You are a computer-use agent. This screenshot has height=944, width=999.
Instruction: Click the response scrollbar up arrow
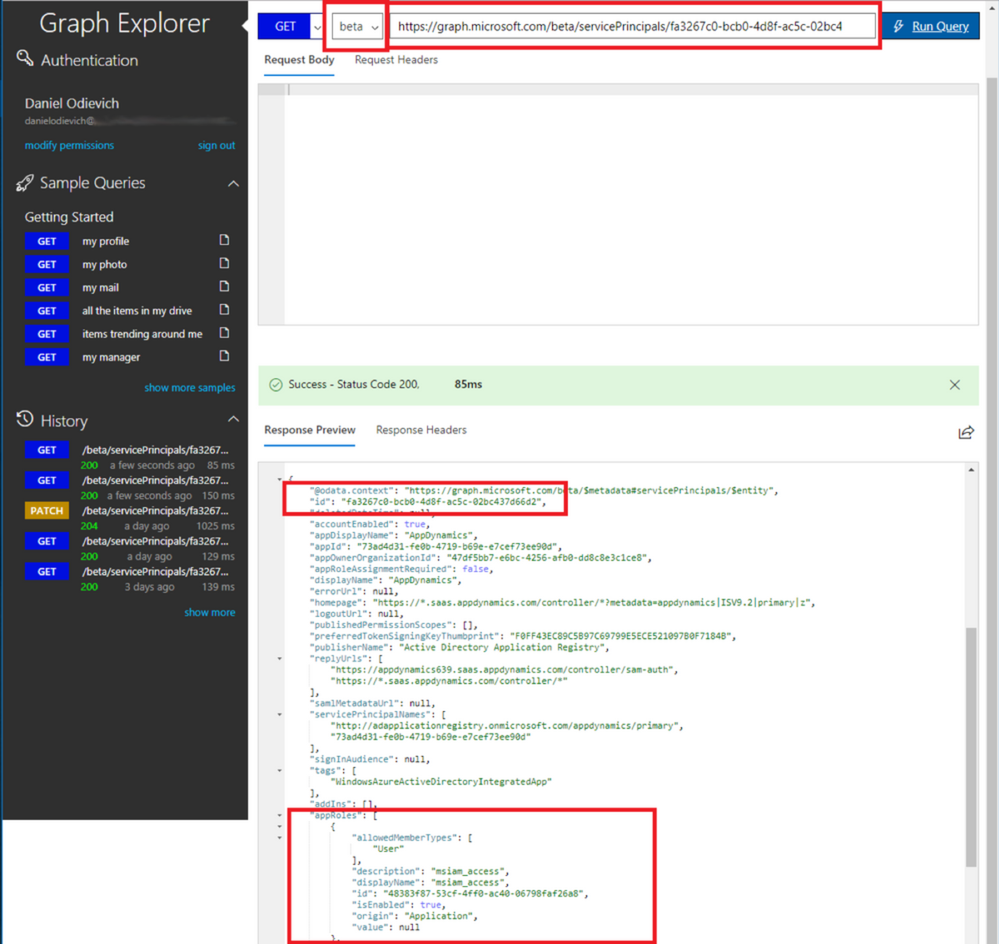click(x=971, y=470)
